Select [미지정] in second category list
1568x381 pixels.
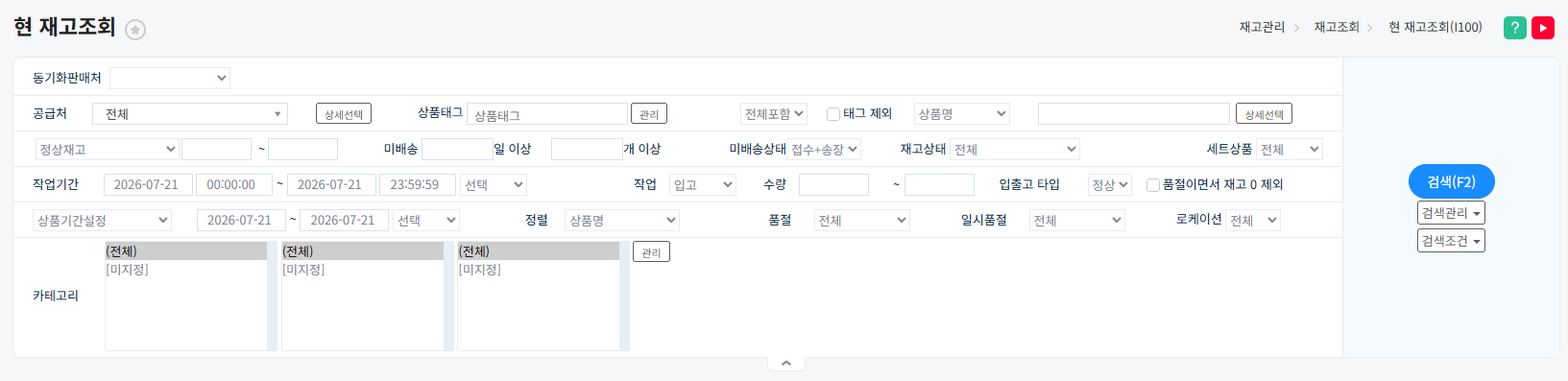362,270
